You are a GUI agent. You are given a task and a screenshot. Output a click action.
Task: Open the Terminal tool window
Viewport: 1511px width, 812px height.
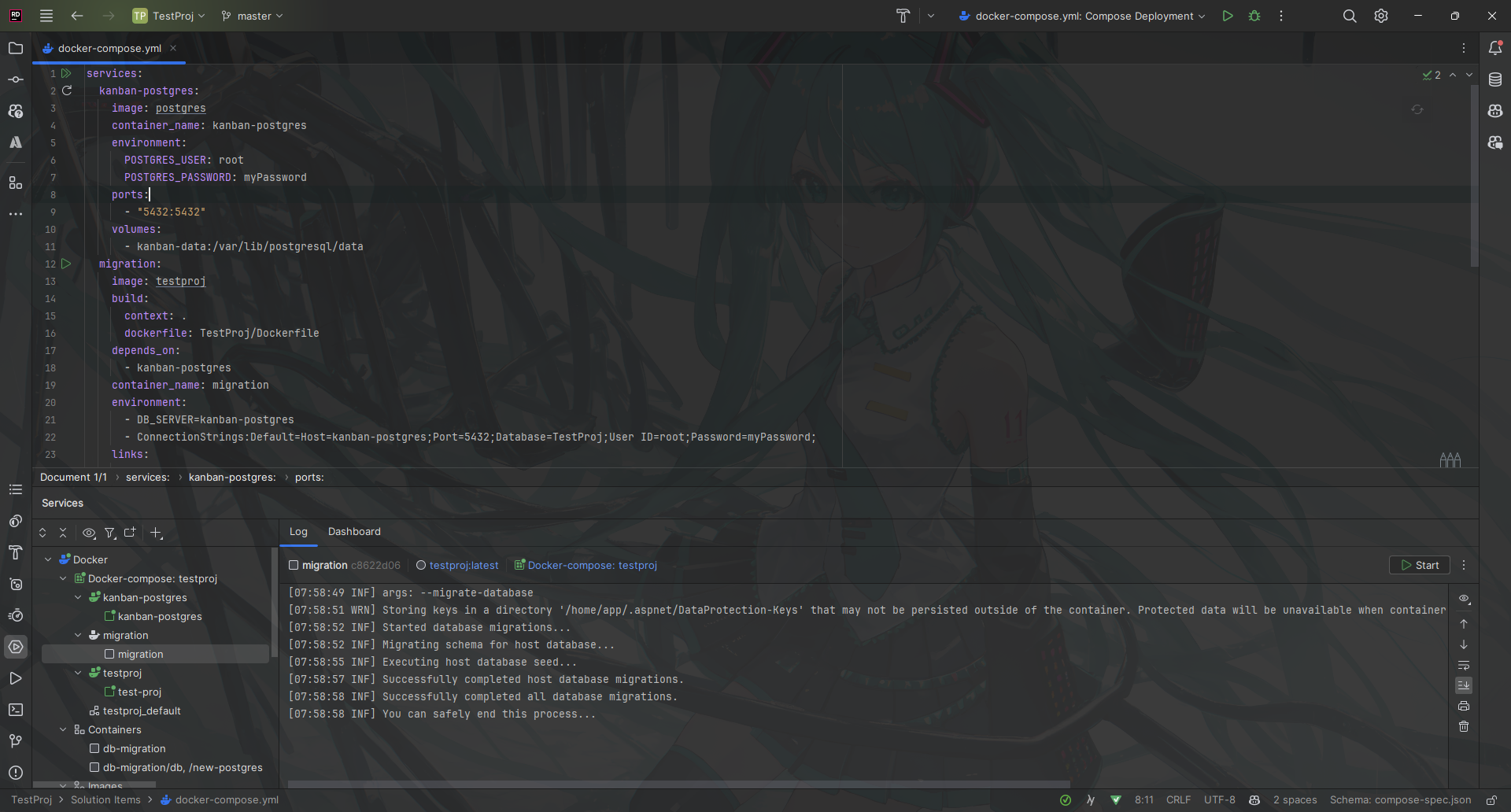[x=16, y=710]
